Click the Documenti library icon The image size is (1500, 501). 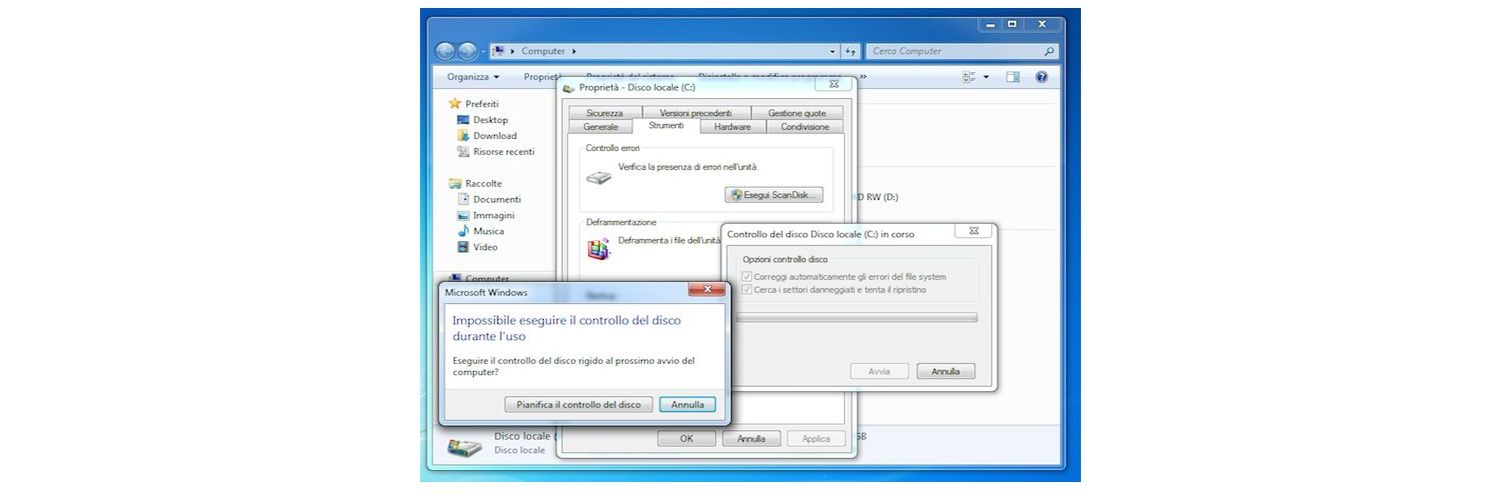click(x=463, y=199)
